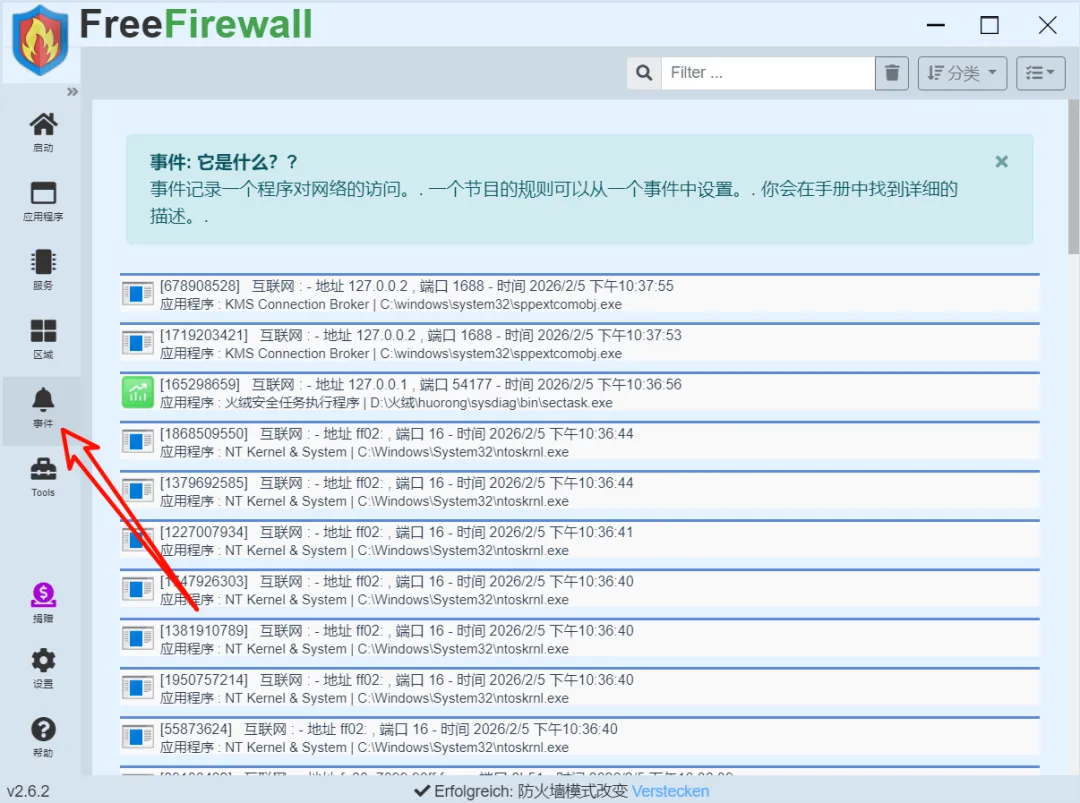Screen dimensions: 1080x803
Task: Select ntoskrnl event 1381910789
Action: [579, 638]
